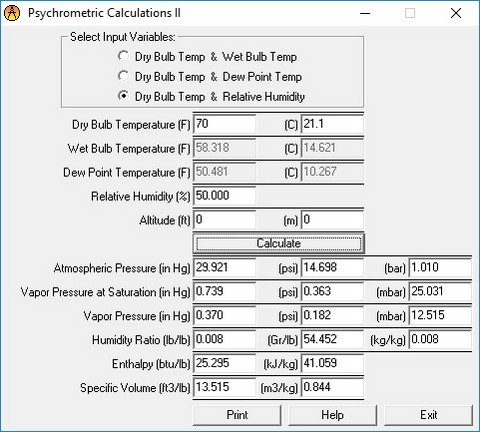Select Dry Bulb Temp & Wet Bulb Temp
Screen dimensions: 480x432
tap(207, 57)
